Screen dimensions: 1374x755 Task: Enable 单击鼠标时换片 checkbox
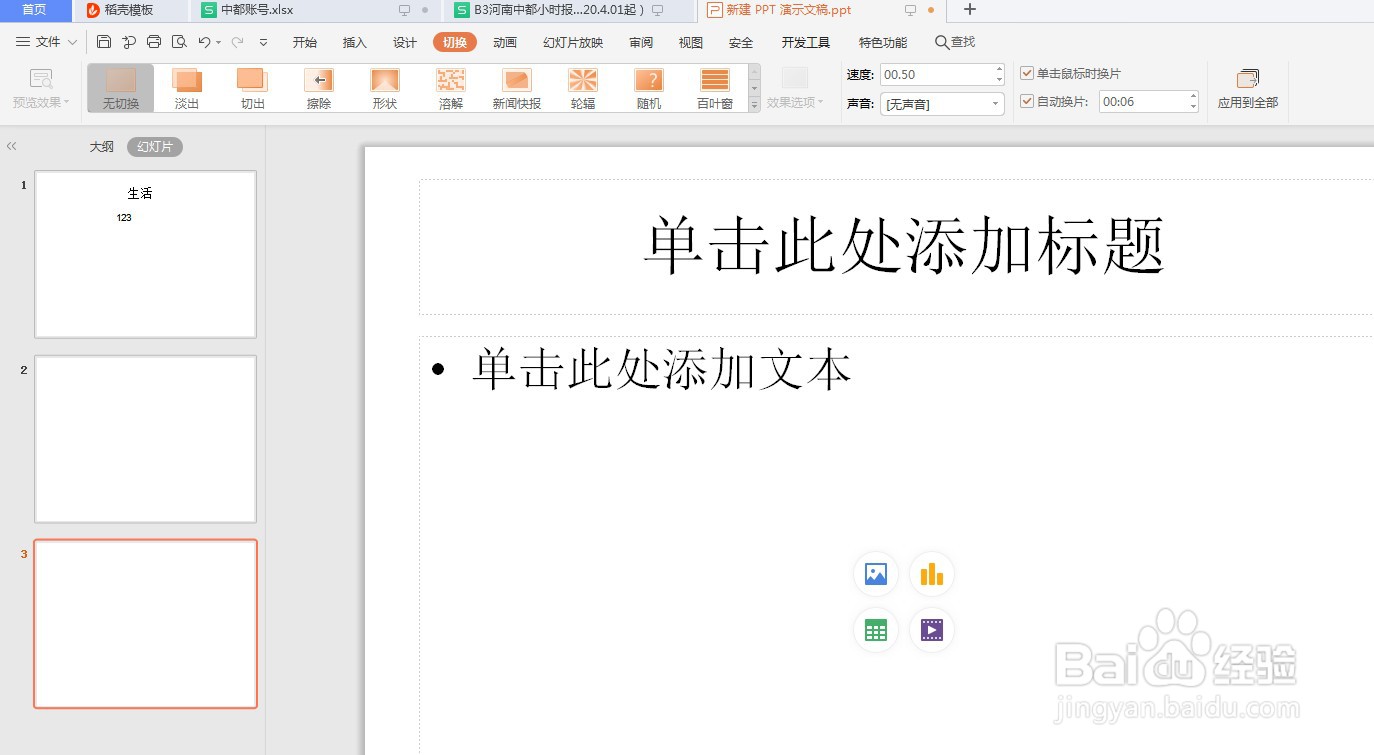(x=1026, y=72)
